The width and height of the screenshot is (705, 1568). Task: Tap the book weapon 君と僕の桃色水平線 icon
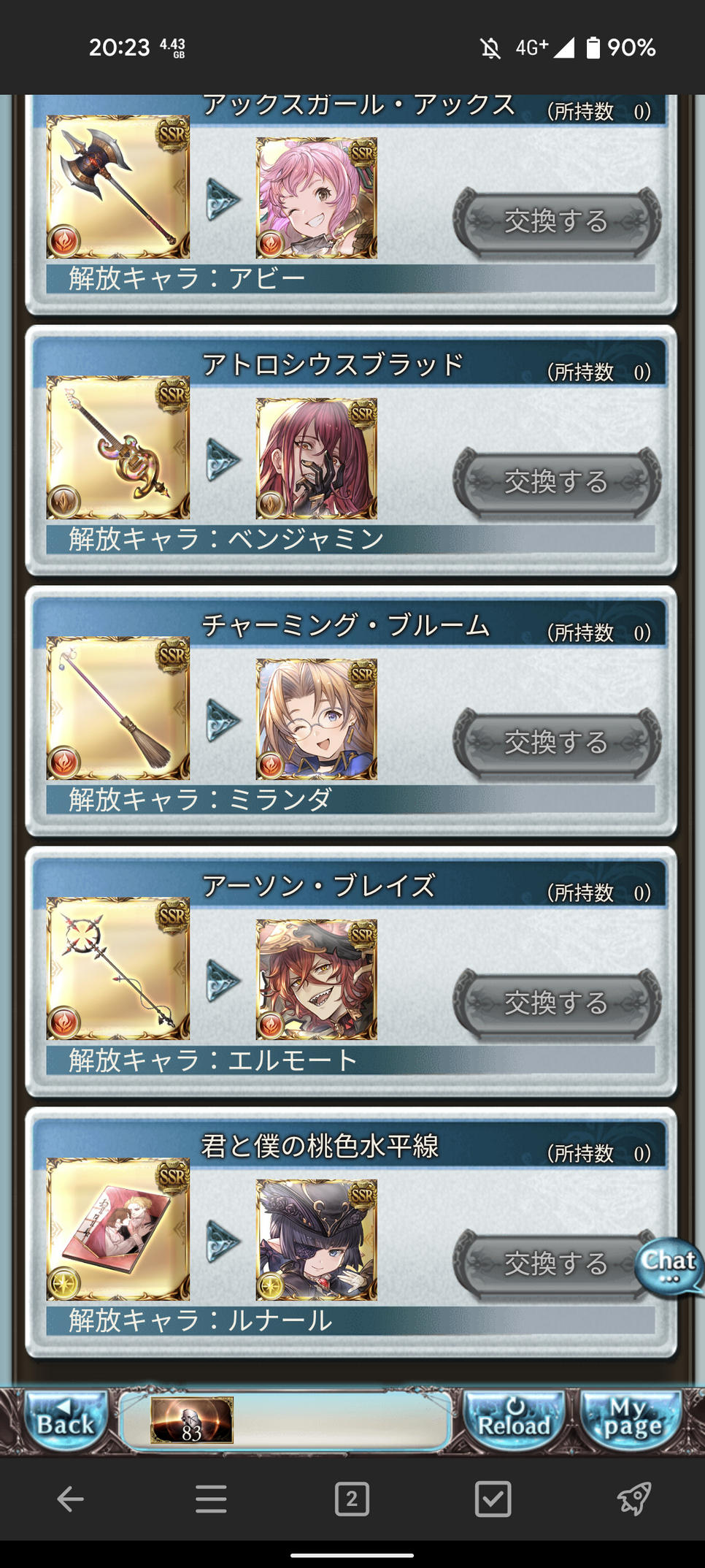click(118, 1230)
